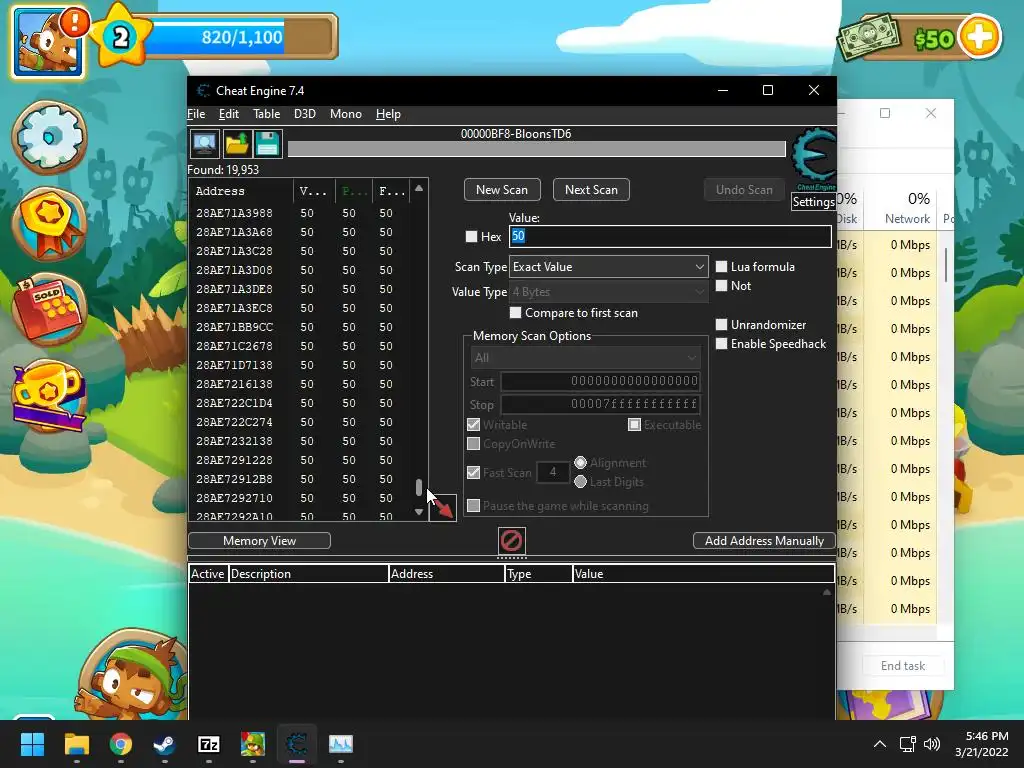Click the scan progress bar

tap(537, 149)
